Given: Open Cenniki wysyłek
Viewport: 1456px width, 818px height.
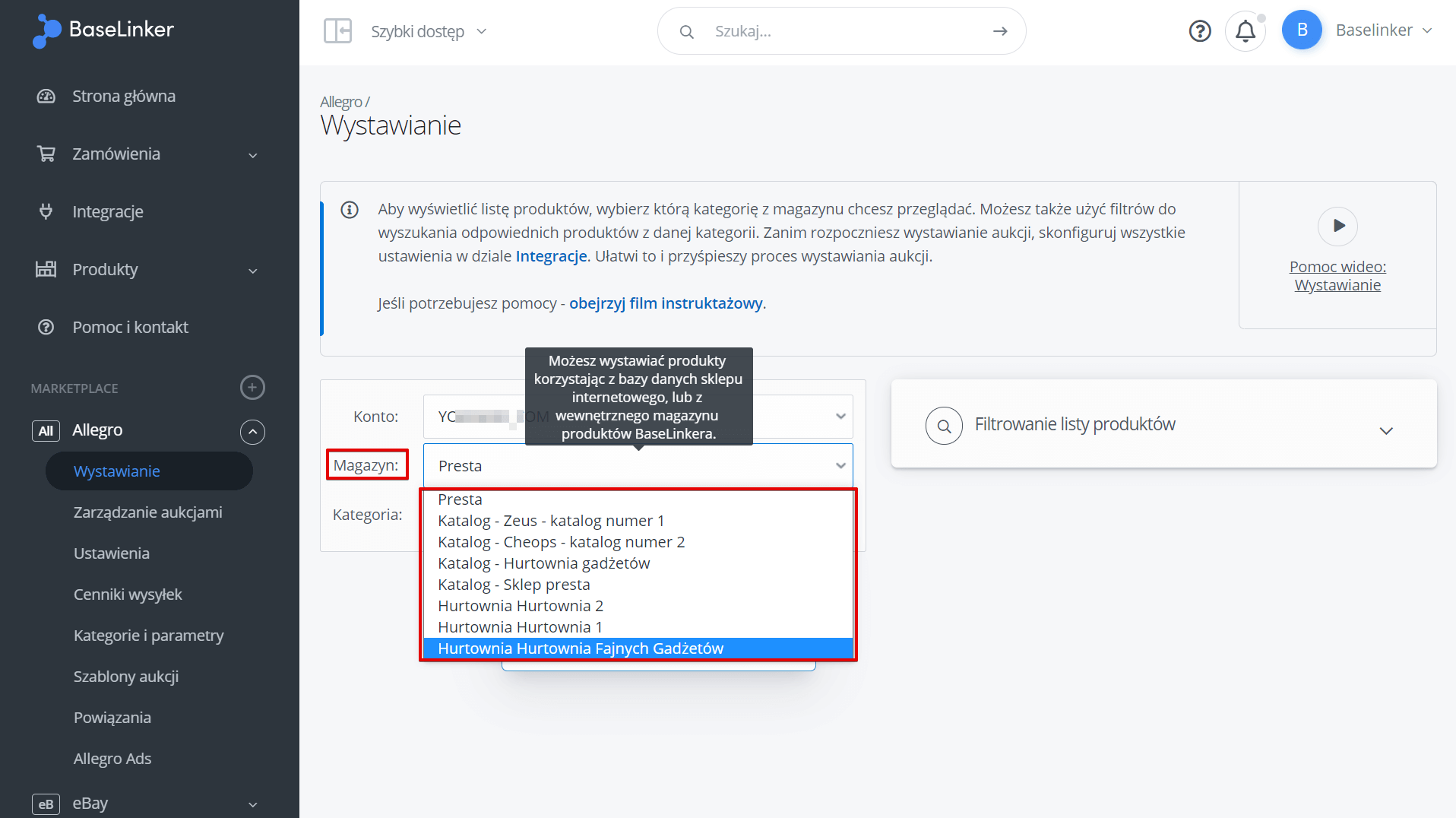Looking at the screenshot, I should tap(128, 594).
